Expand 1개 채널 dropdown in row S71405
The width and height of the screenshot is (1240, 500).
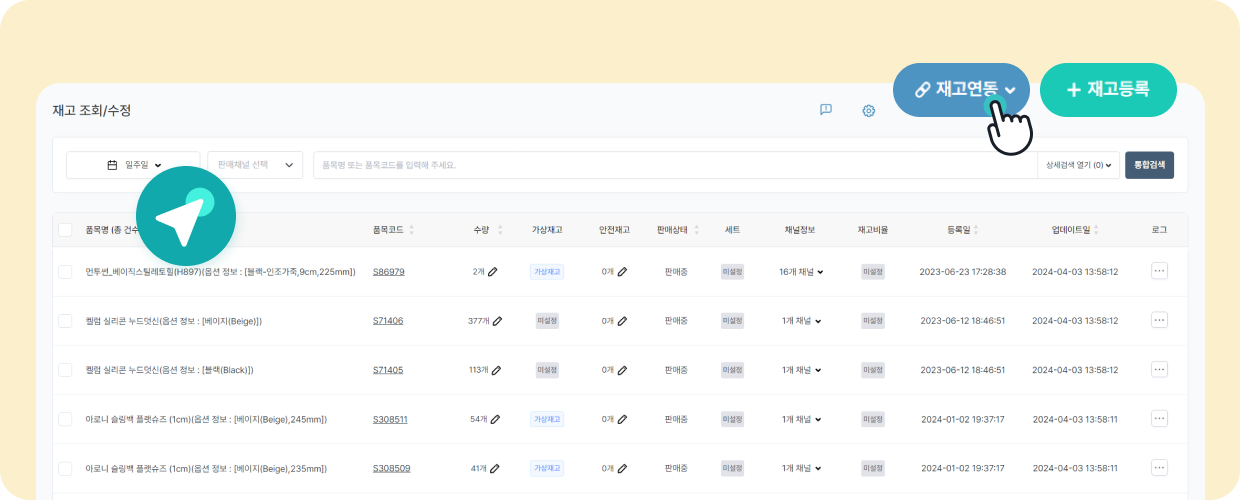[x=802, y=370]
